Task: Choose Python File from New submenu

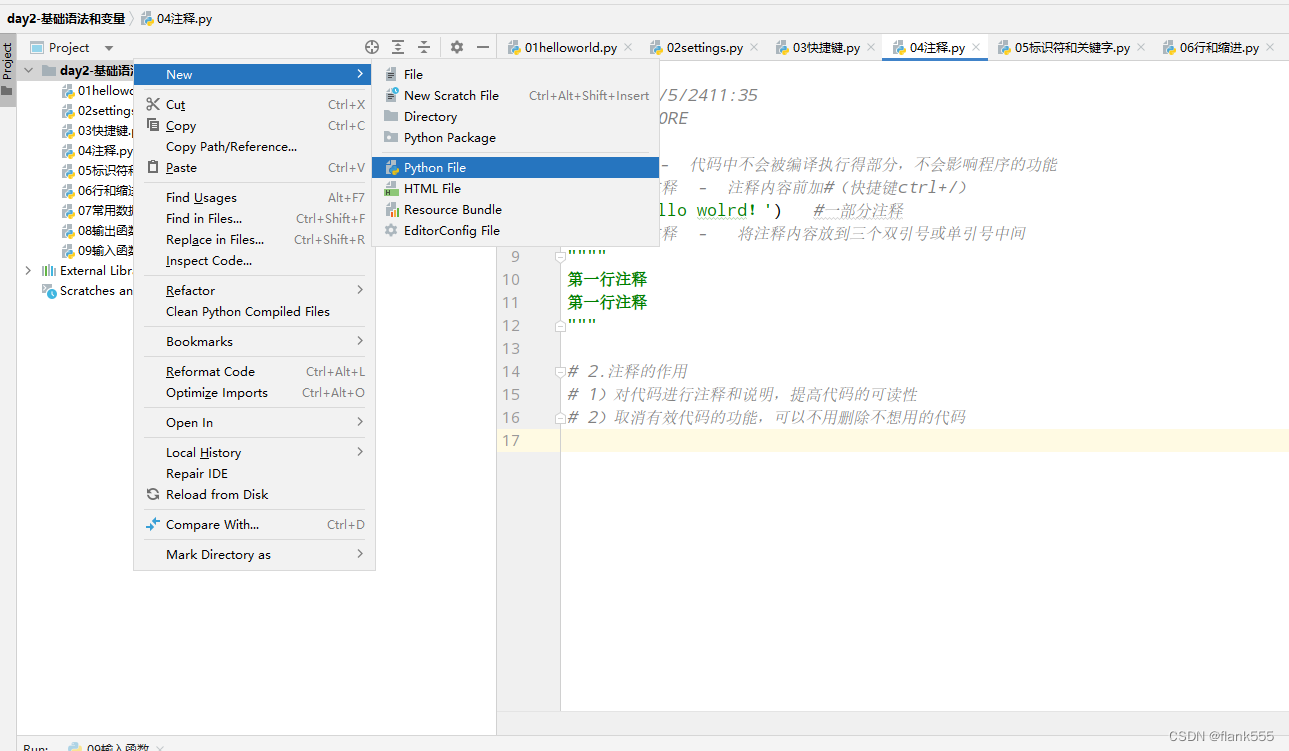Action: click(515, 167)
